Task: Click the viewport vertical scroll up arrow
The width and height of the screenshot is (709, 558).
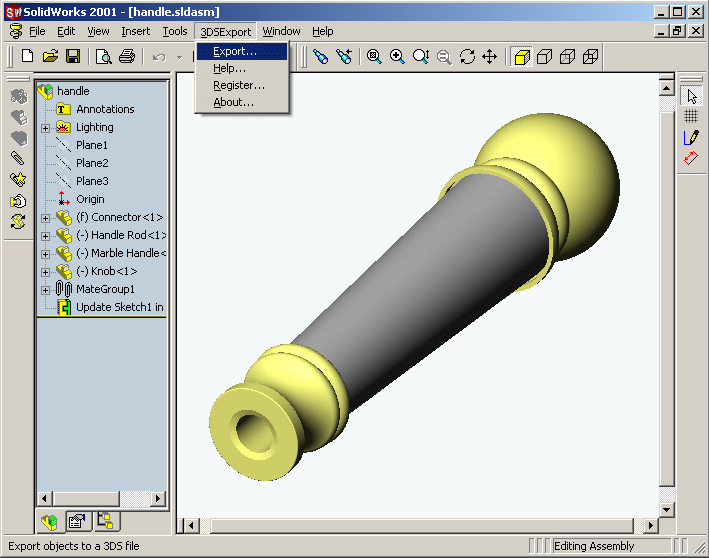Action: [666, 87]
